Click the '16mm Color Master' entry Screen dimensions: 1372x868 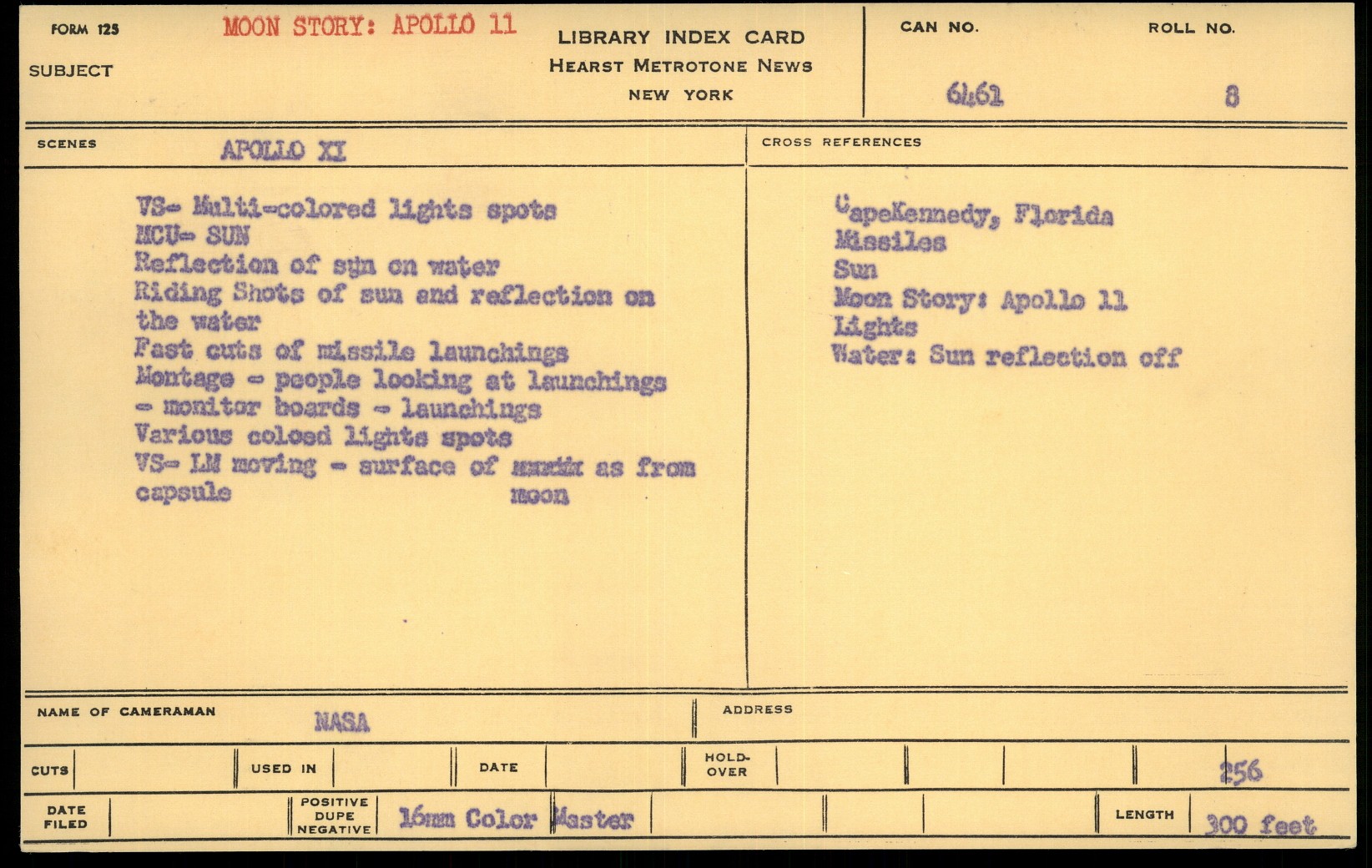tap(515, 819)
